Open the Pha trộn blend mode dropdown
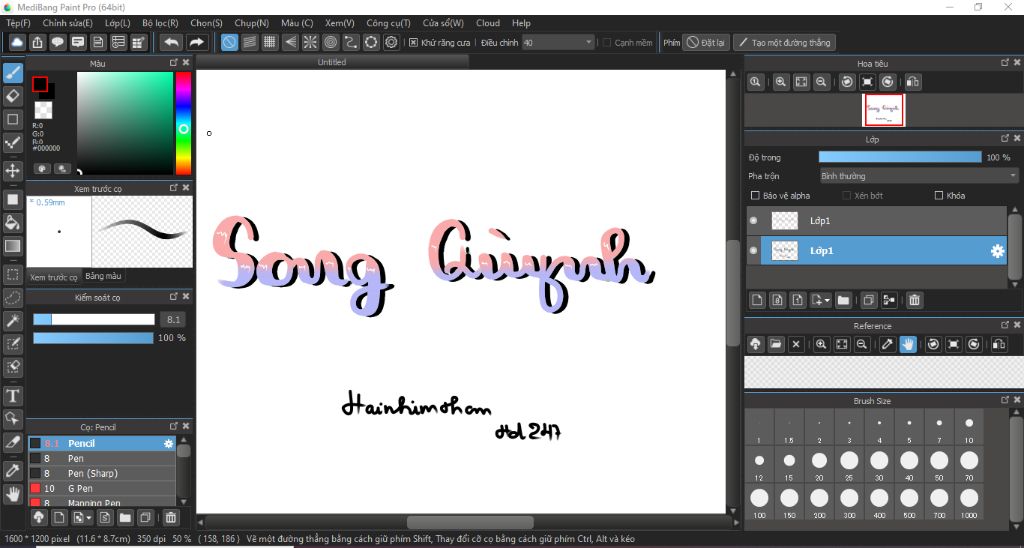 click(x=919, y=176)
